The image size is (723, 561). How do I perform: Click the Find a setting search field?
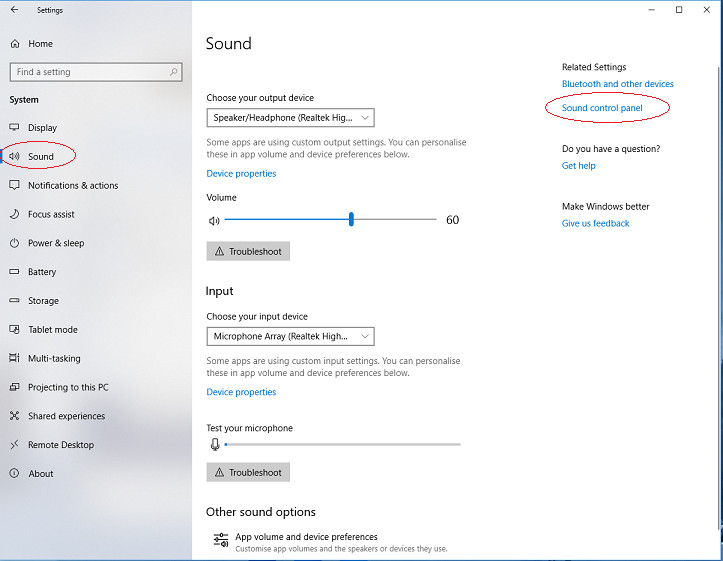coord(88,72)
